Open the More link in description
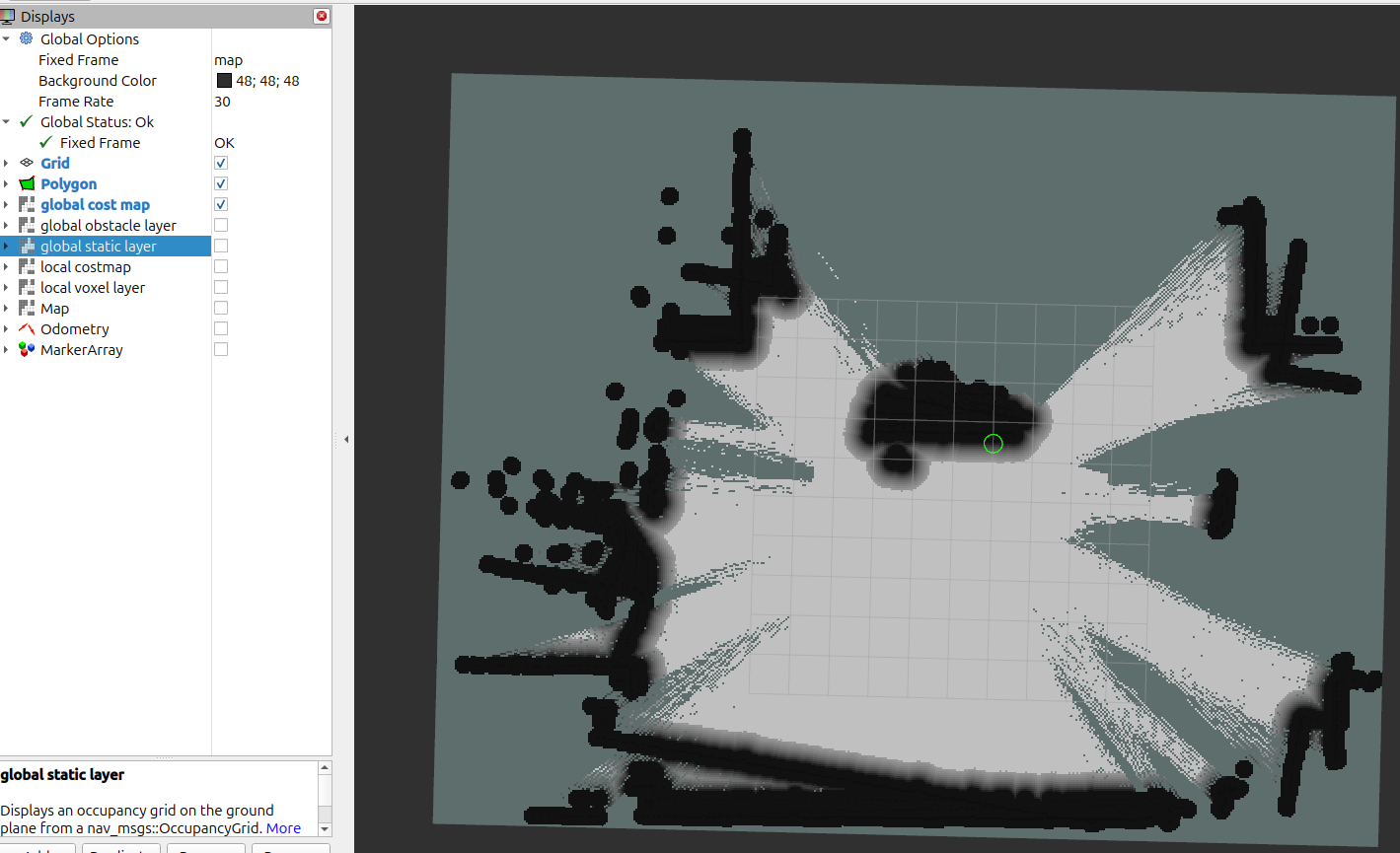 point(283,828)
